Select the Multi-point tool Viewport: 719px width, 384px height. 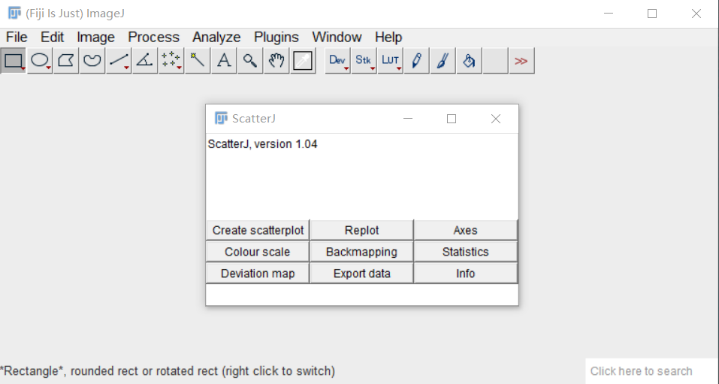[x=171, y=61]
